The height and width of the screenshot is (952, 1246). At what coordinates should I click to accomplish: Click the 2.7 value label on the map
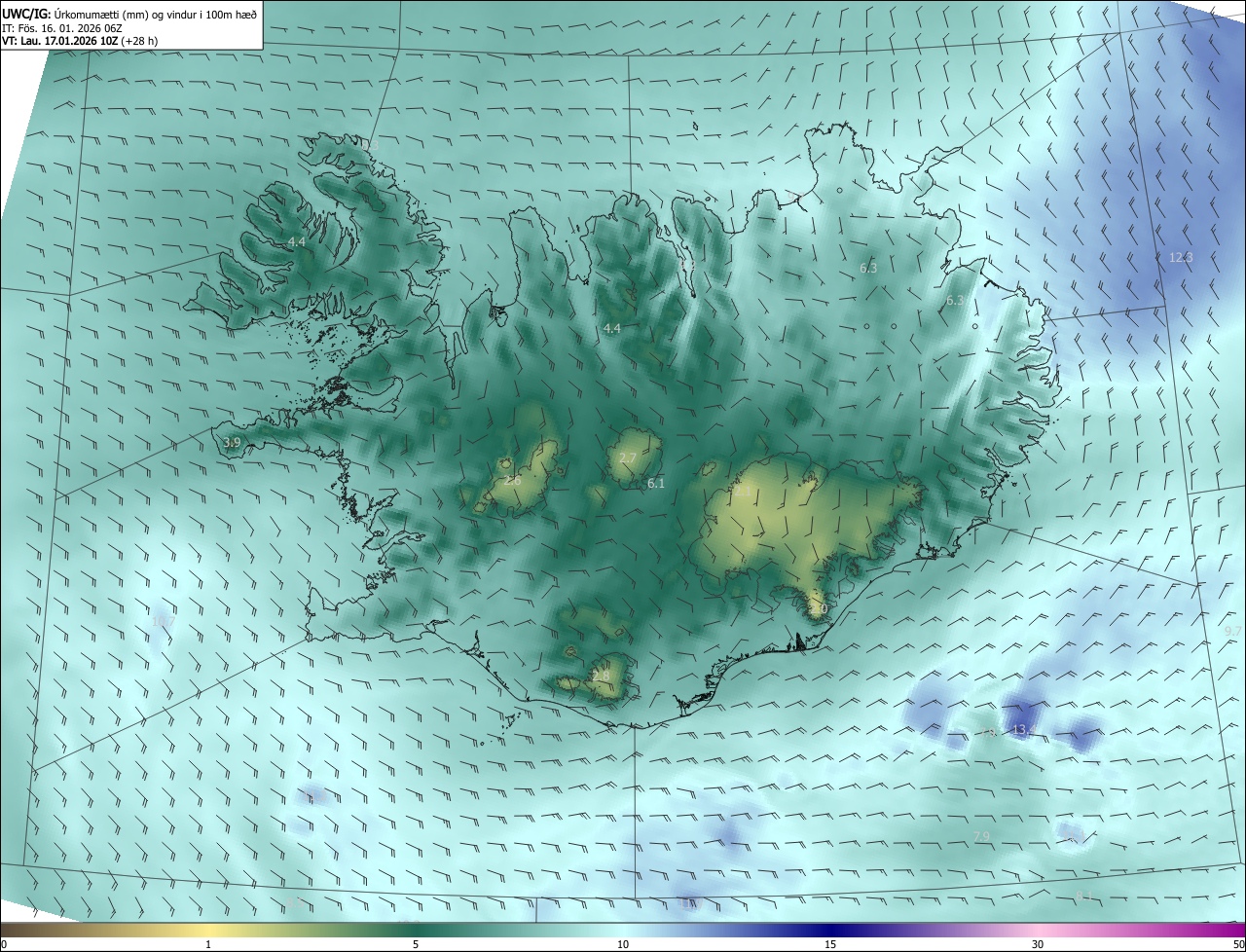pyautogui.click(x=628, y=458)
